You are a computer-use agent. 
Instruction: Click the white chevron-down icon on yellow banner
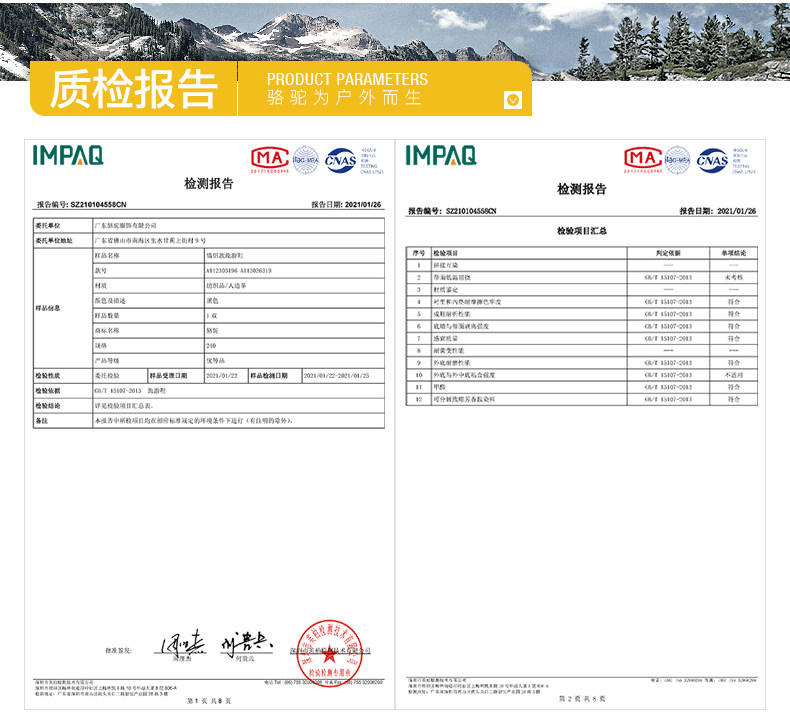(512, 100)
